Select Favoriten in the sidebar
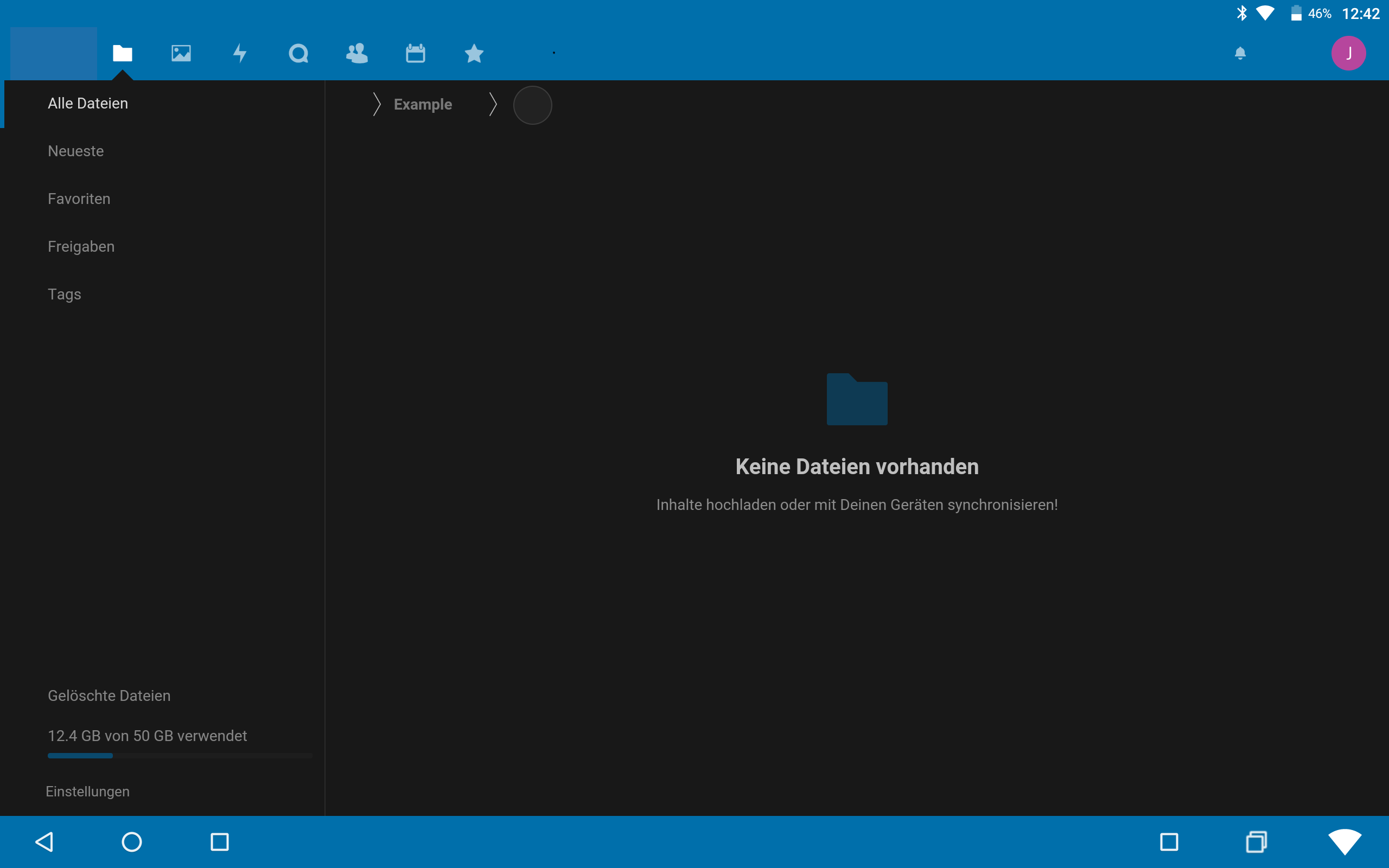The width and height of the screenshot is (1389, 868). [x=79, y=199]
